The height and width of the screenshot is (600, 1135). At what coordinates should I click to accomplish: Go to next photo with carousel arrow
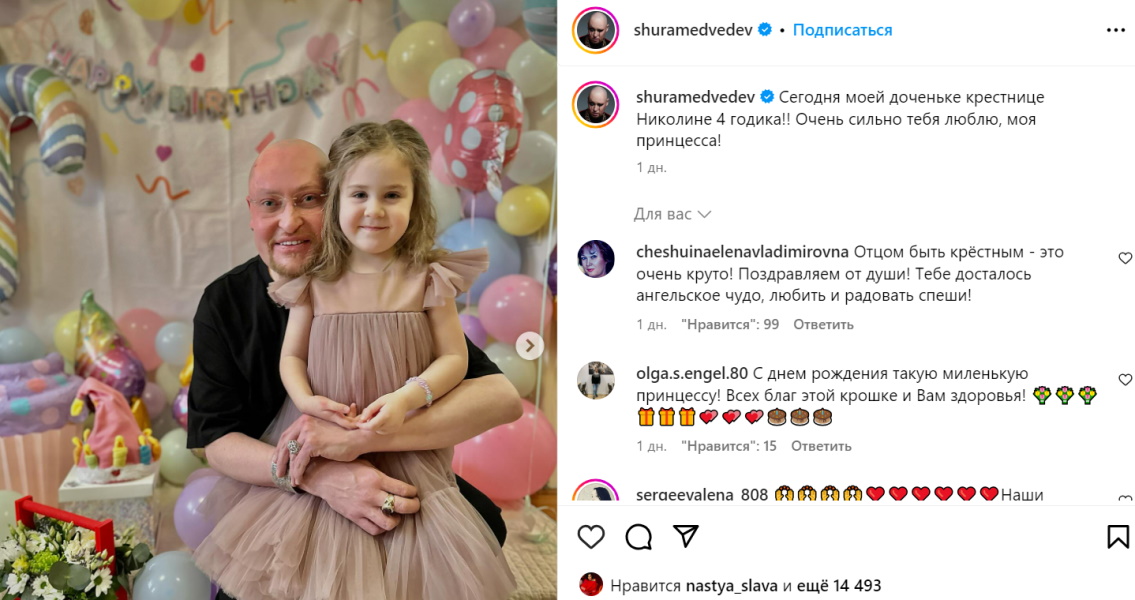529,346
